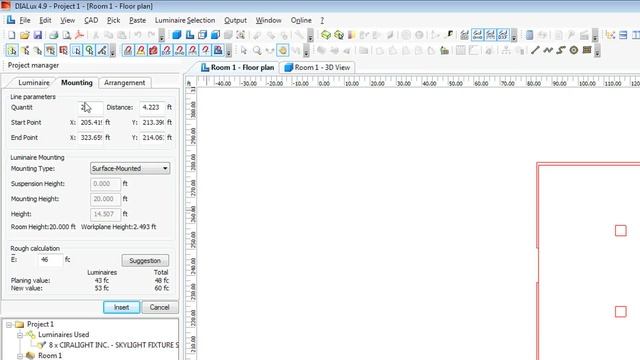Click the E illuminance input field
Screen dimensions: 640x360
(51, 260)
